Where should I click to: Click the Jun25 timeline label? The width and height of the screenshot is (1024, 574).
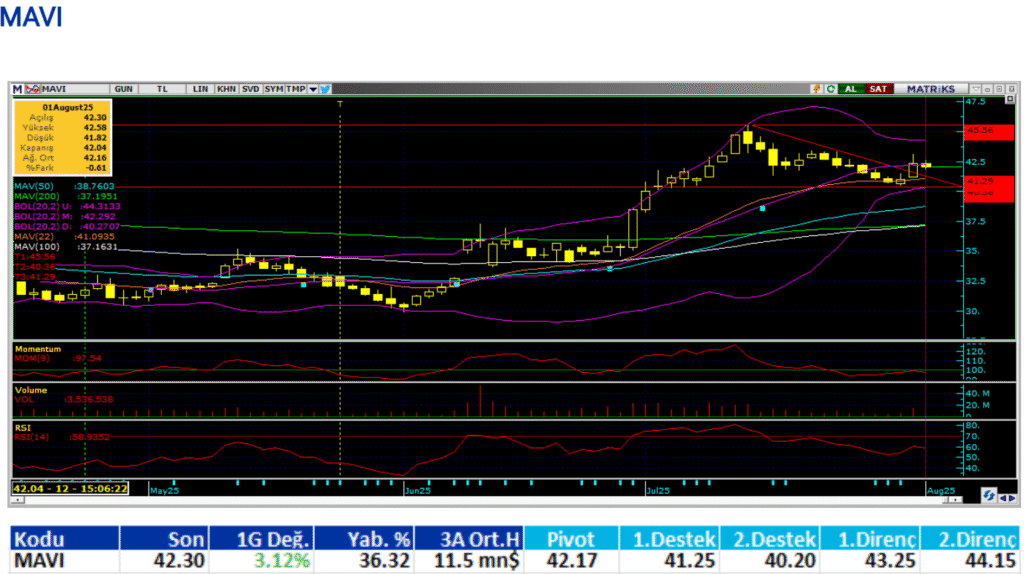417,490
